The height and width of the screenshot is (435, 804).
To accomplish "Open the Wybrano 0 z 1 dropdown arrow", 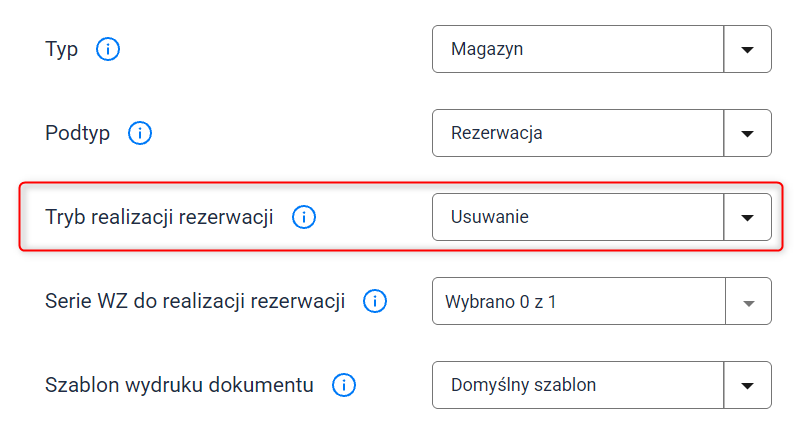I will [x=749, y=301].
